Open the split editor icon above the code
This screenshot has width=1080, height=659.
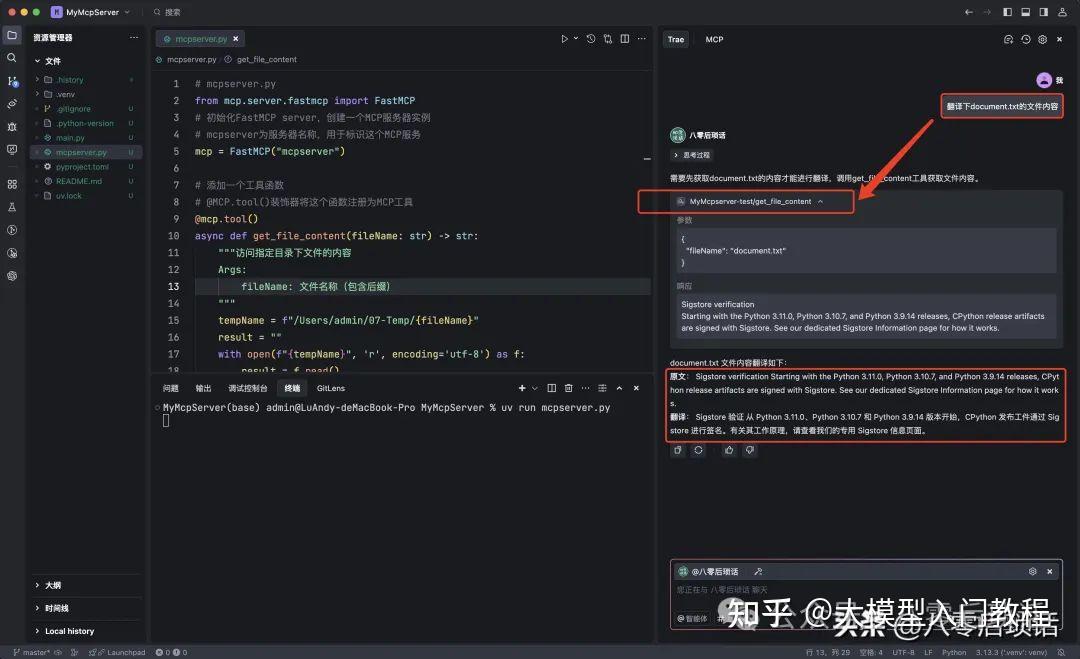(x=624, y=37)
